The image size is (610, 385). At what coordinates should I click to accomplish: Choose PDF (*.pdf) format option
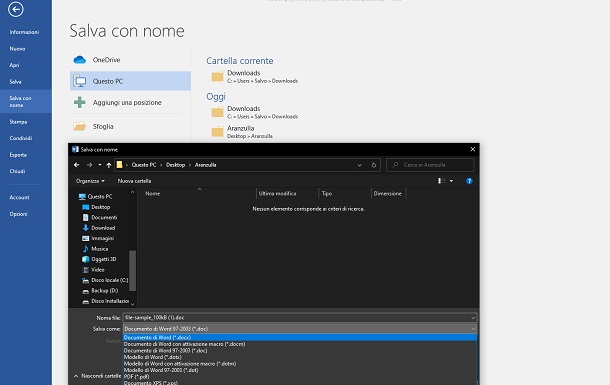pos(300,376)
